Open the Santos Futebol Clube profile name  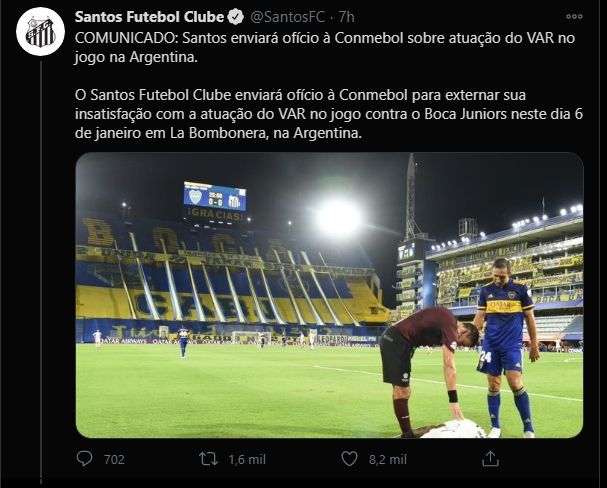(149, 17)
